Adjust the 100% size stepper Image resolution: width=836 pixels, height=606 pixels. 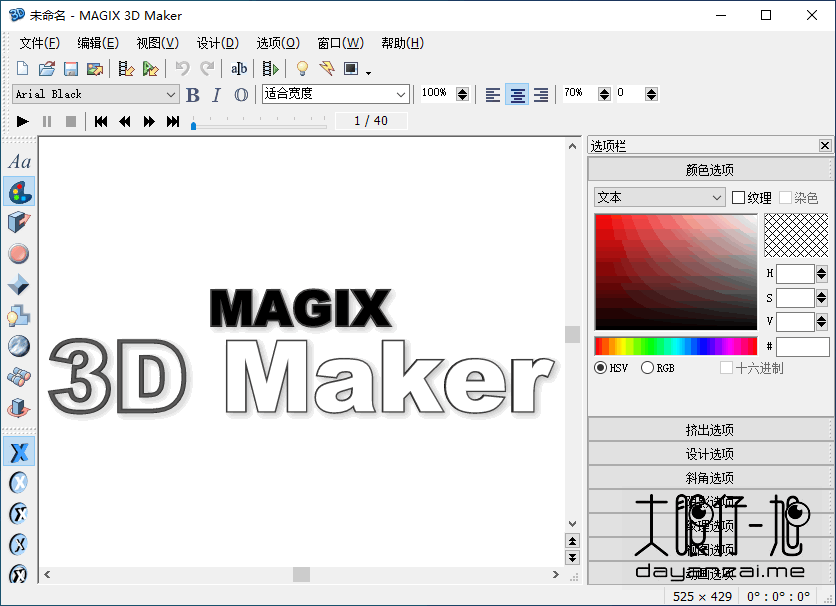[x=462, y=94]
